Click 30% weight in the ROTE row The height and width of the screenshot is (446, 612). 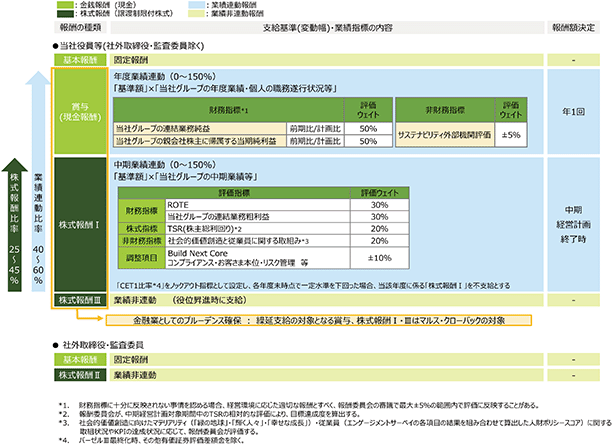(x=379, y=205)
